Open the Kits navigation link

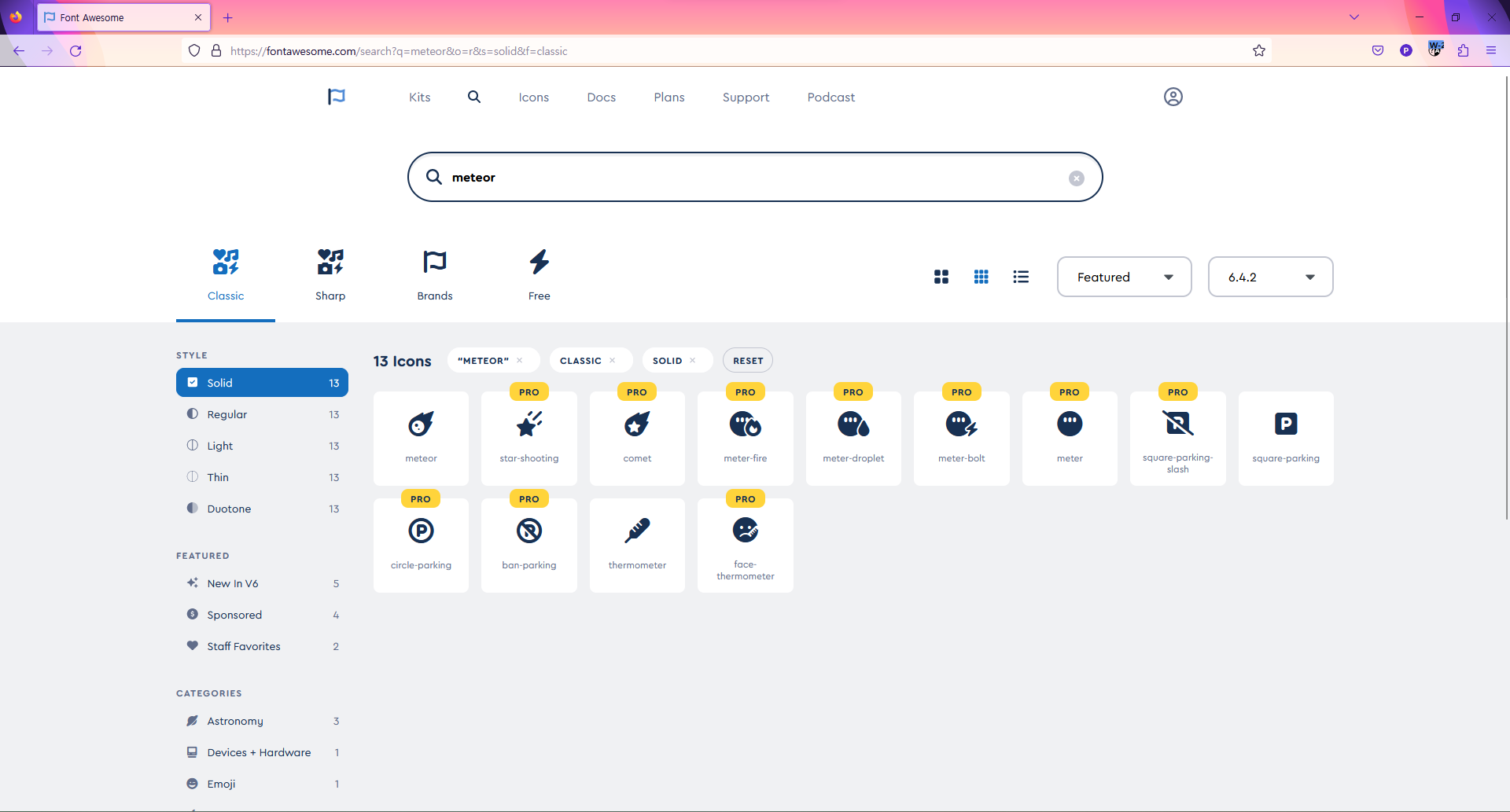(420, 97)
